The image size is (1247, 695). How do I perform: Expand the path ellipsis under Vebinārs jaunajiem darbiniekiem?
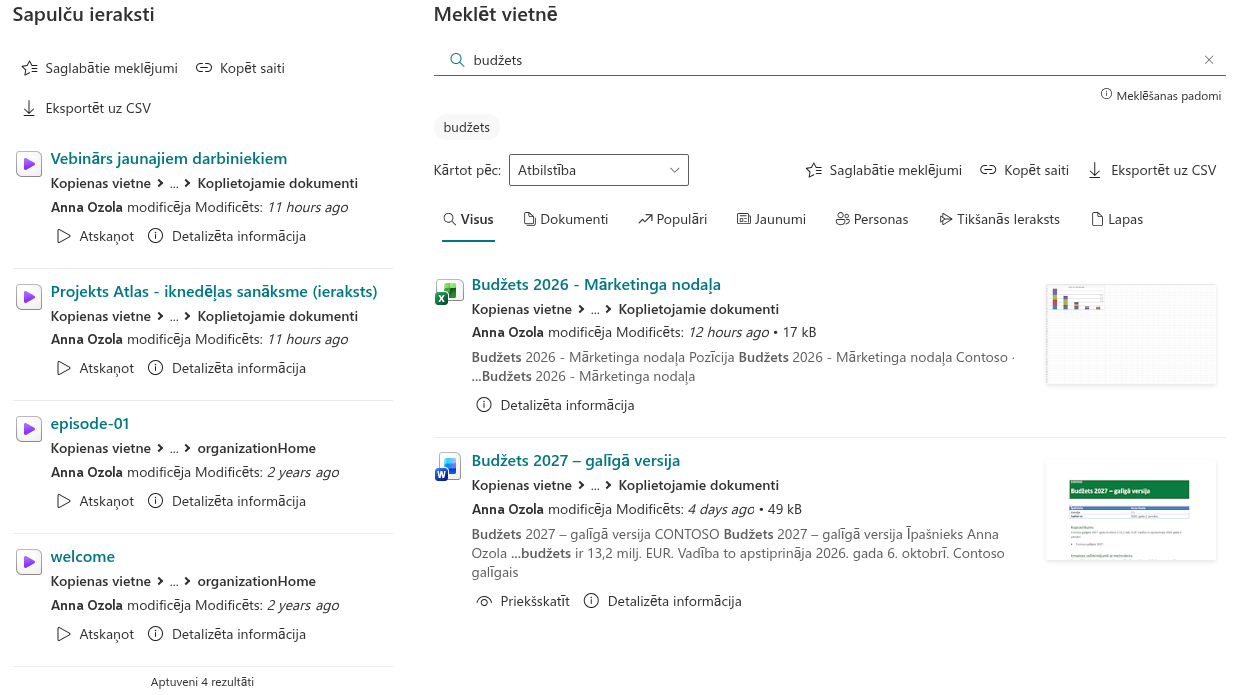click(x=176, y=184)
